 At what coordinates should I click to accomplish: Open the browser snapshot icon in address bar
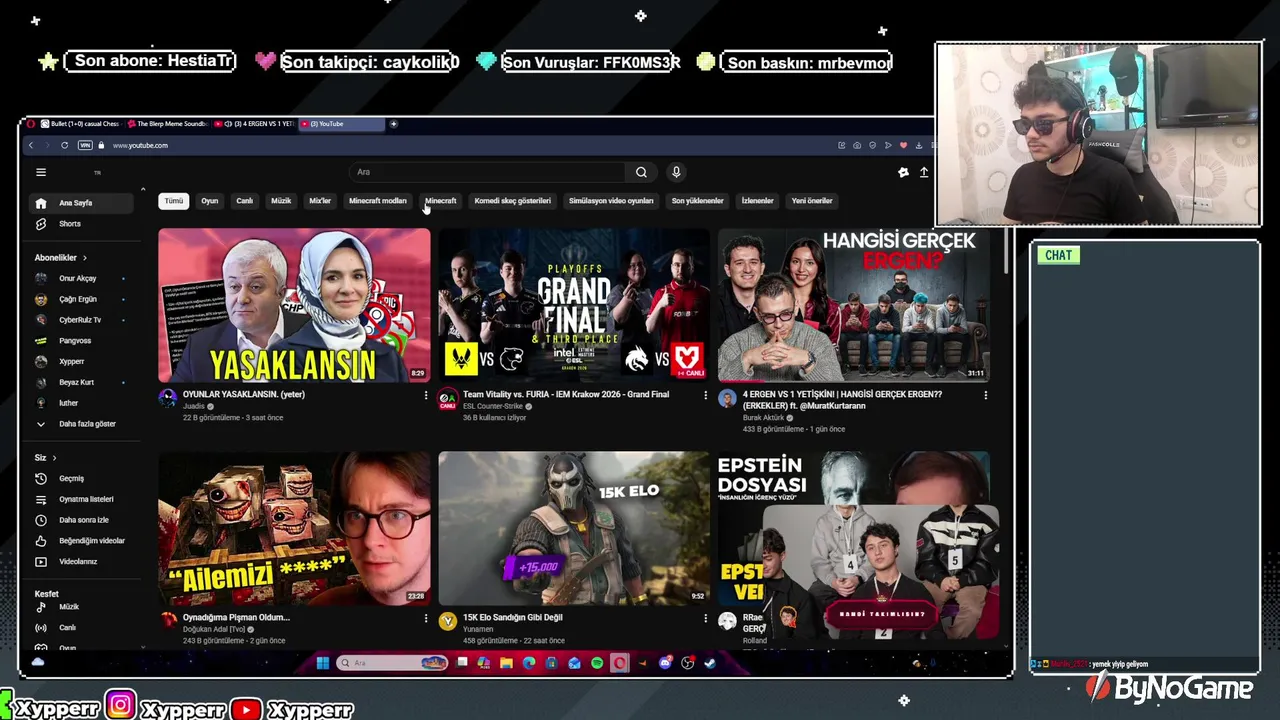[857, 145]
